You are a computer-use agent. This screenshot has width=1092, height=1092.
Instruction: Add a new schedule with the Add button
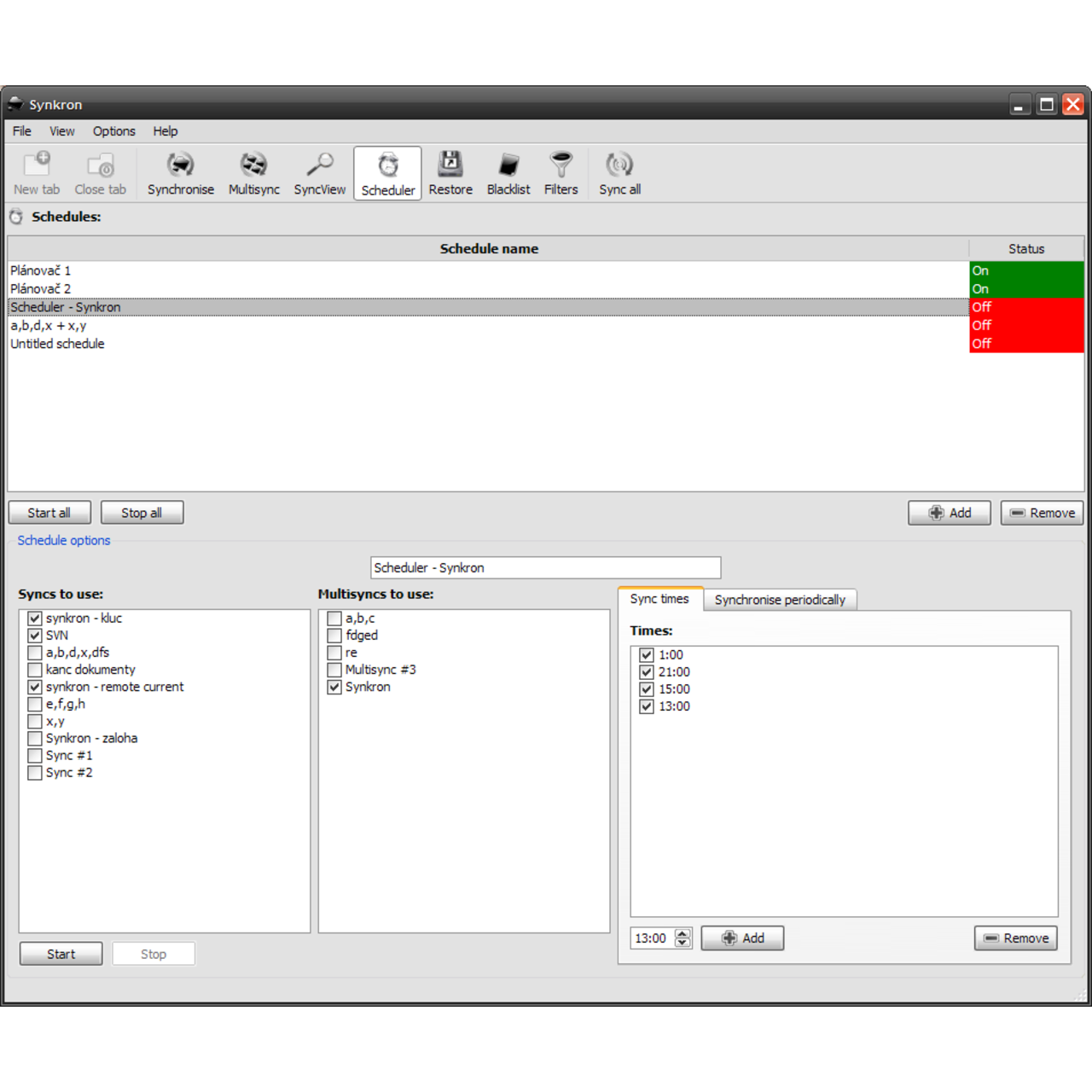coord(949,512)
